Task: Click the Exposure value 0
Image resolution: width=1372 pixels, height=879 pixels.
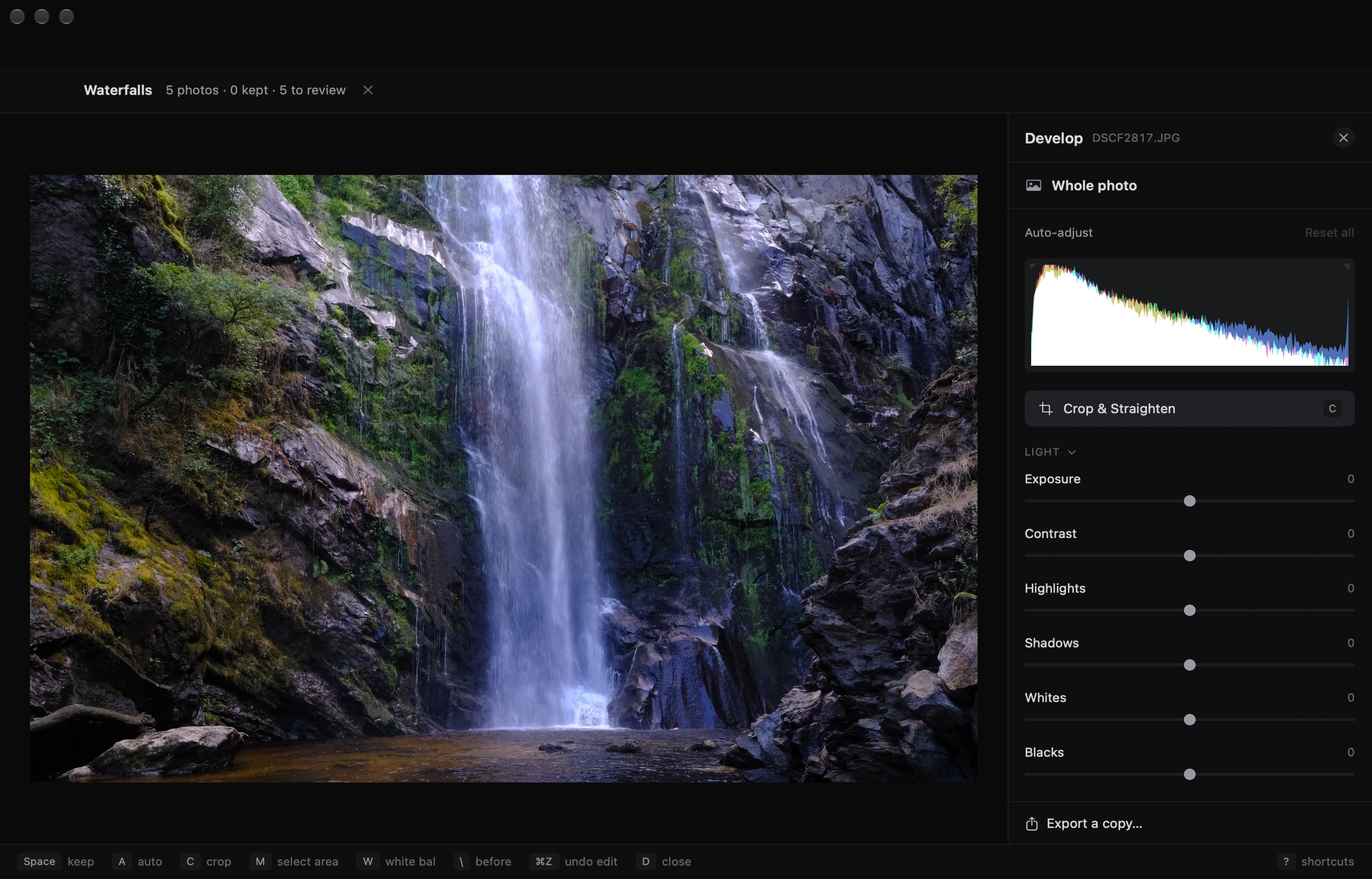Action: (x=1351, y=479)
